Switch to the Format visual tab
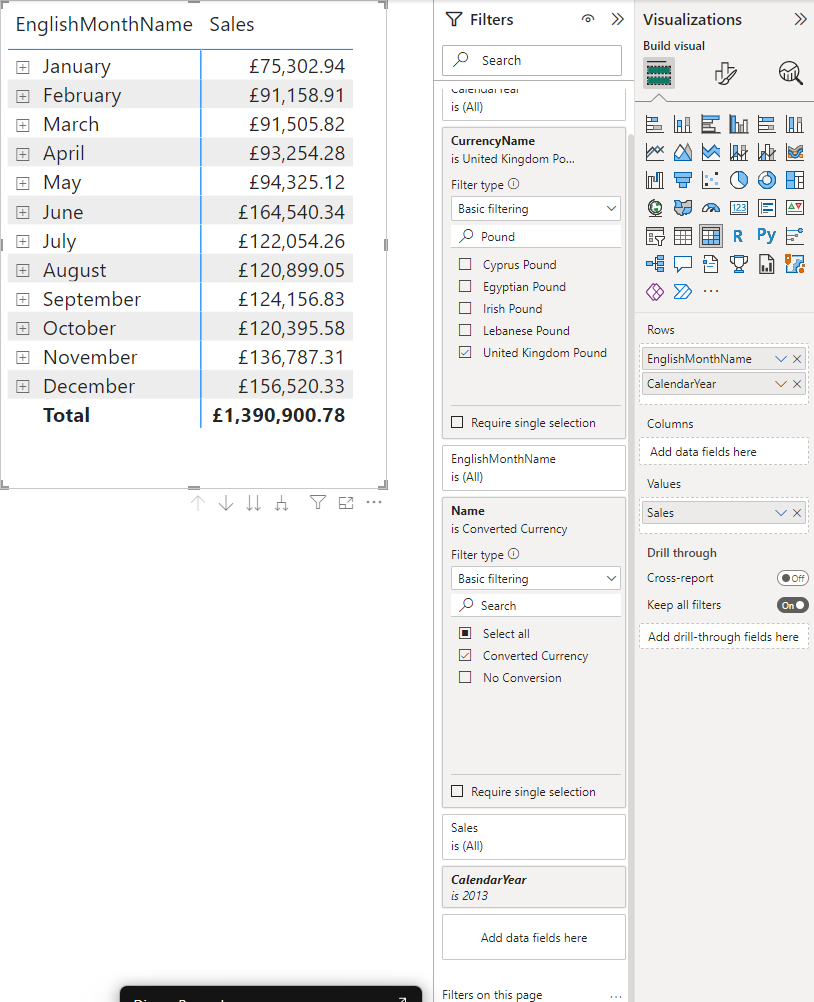The width and height of the screenshot is (814, 1002). pyautogui.click(x=725, y=73)
